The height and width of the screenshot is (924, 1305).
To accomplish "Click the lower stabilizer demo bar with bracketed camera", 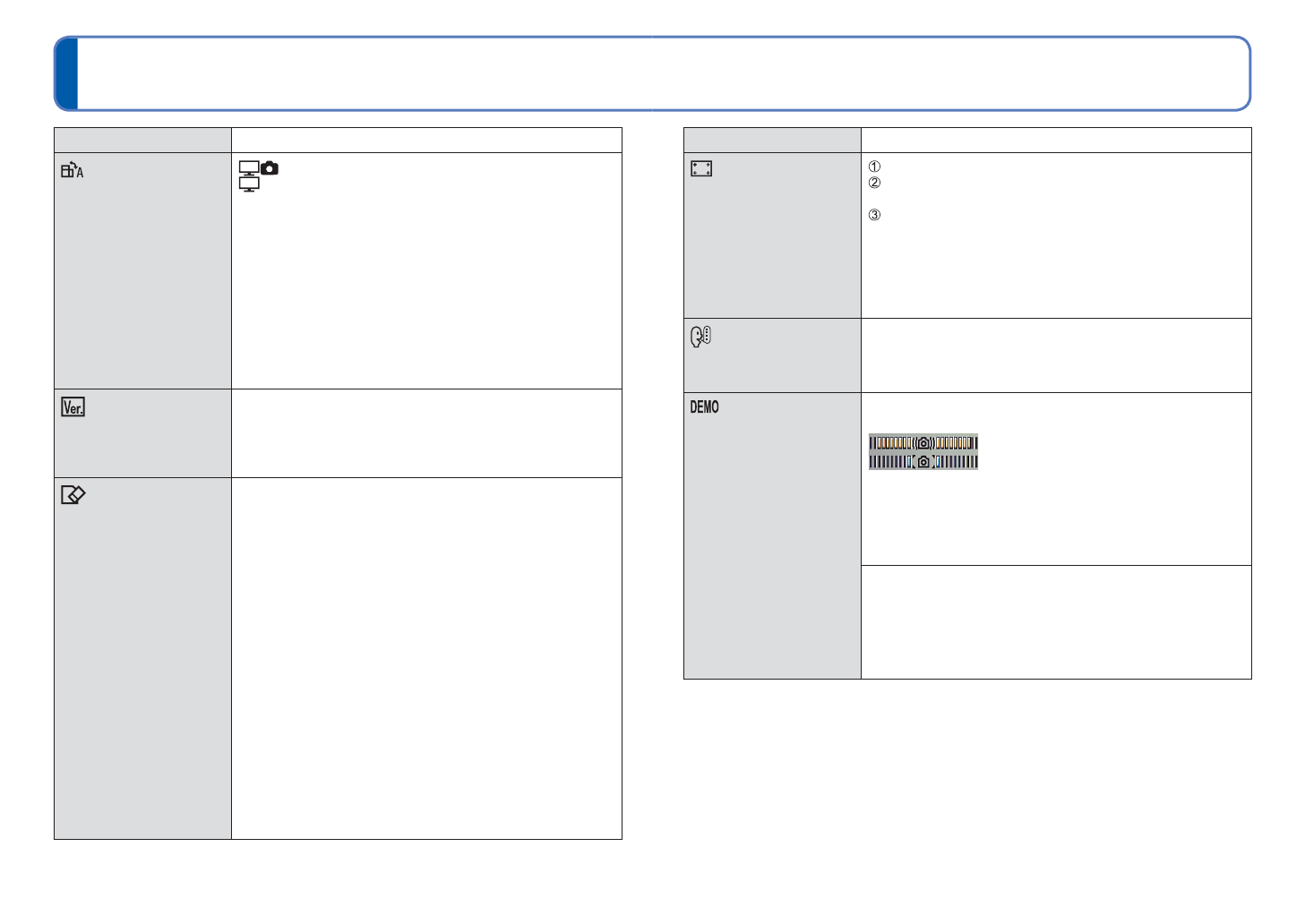I will click(x=923, y=461).
